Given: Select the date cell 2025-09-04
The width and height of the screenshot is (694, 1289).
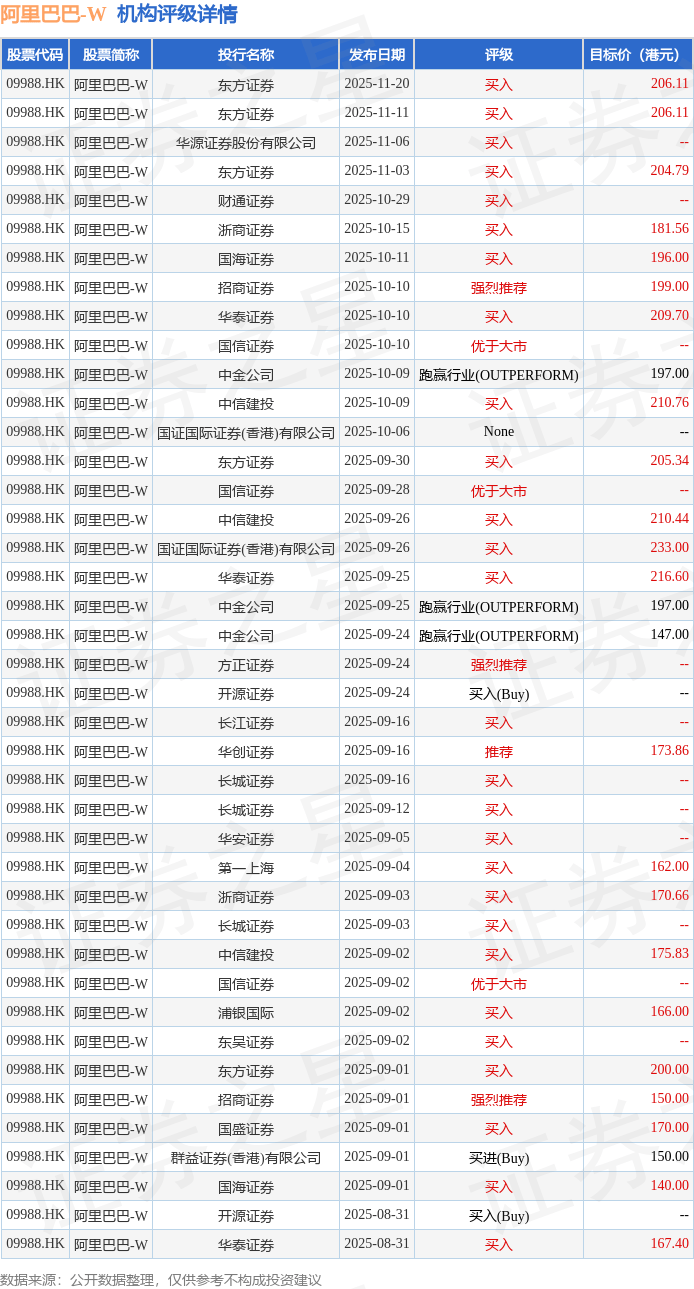Looking at the screenshot, I should (x=377, y=867).
